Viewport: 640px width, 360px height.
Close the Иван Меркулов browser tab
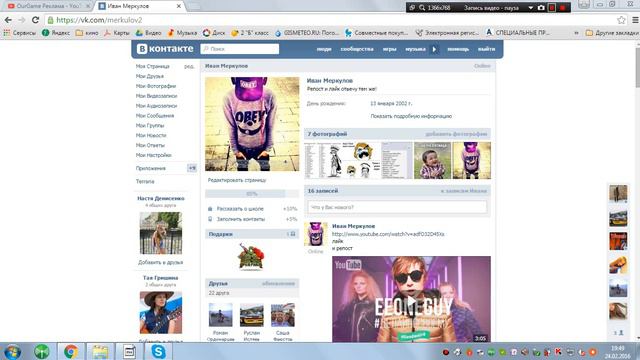point(178,6)
